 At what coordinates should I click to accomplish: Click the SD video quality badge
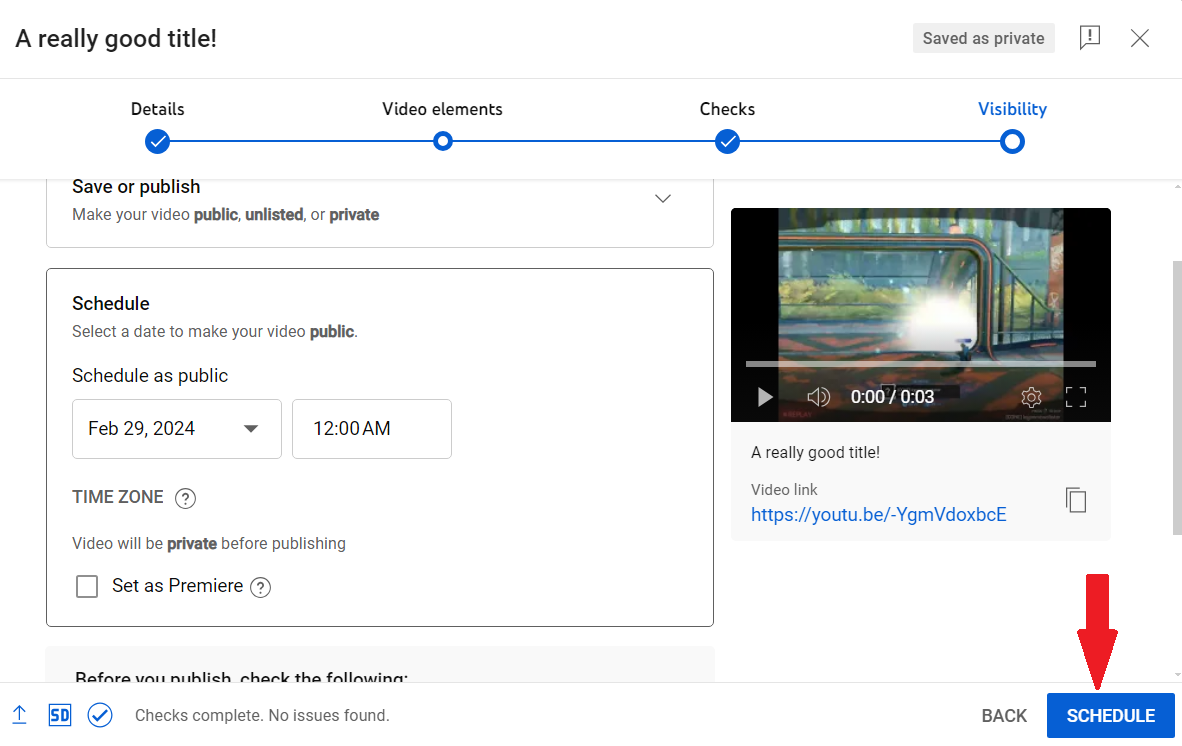coord(59,715)
